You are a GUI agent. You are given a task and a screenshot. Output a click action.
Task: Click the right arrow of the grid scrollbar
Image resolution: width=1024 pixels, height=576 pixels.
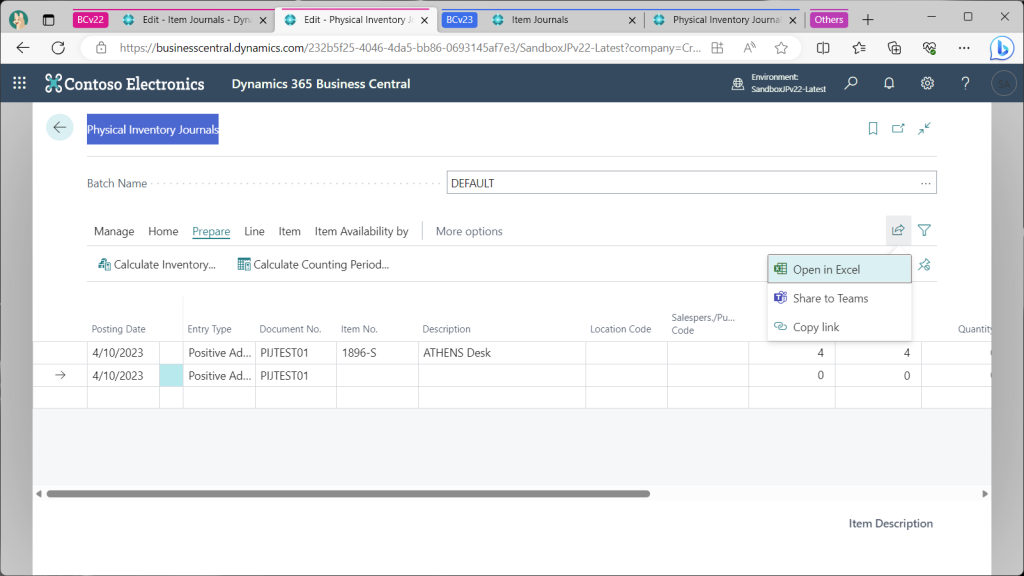(985, 494)
